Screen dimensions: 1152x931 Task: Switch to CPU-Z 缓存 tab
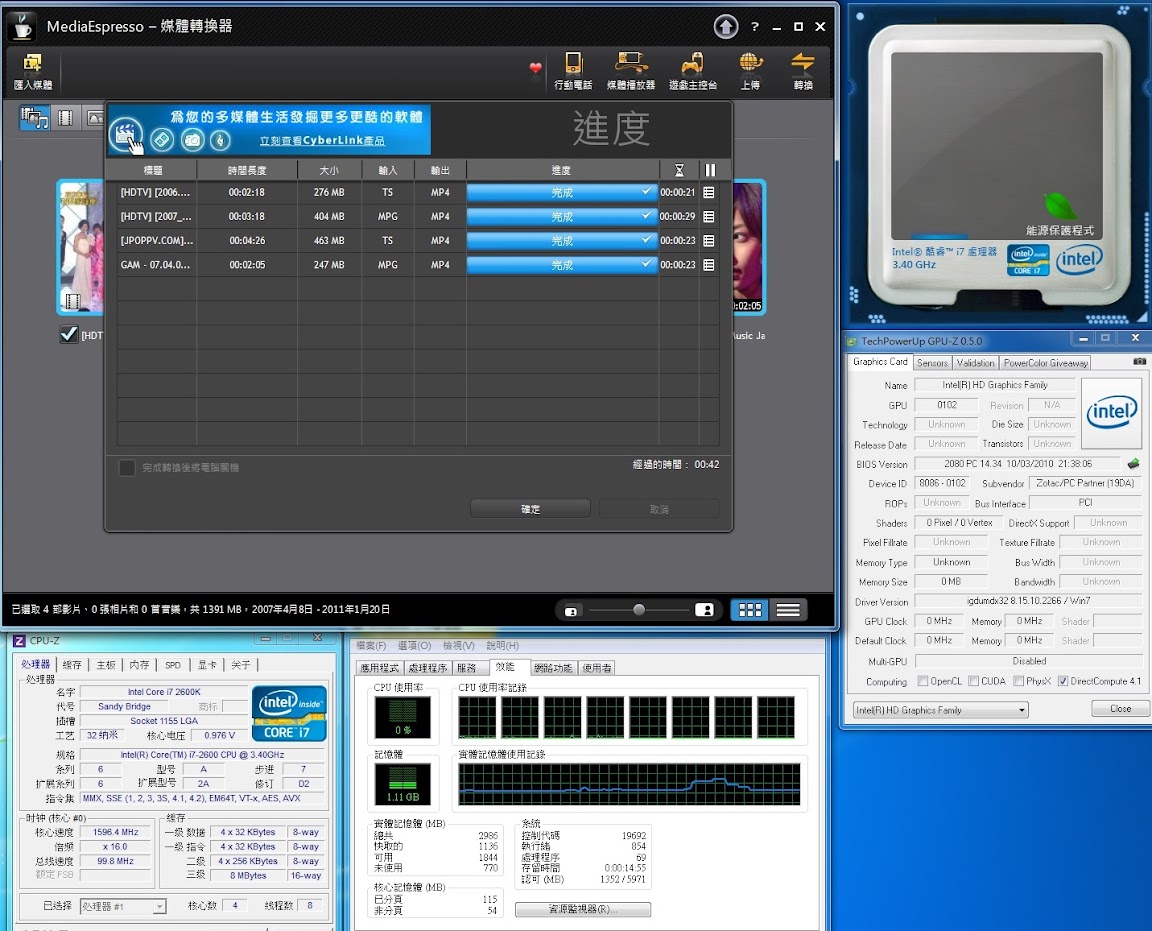click(x=72, y=665)
